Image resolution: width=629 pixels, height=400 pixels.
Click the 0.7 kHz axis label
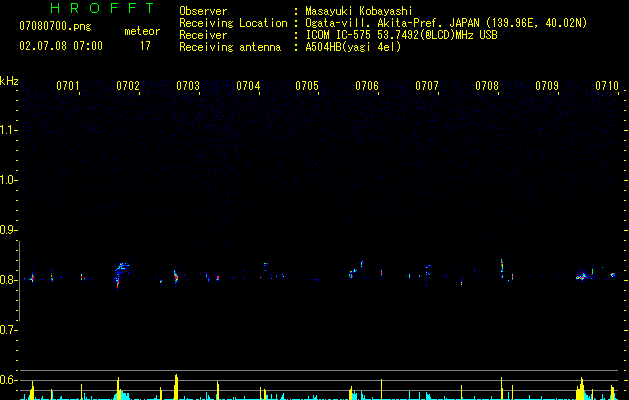coord(8,330)
